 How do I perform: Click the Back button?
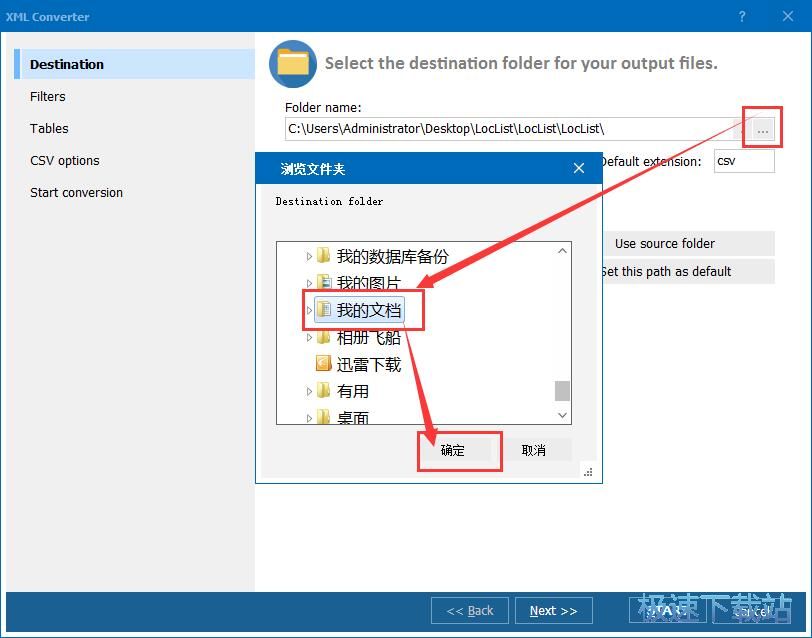pyautogui.click(x=470, y=611)
